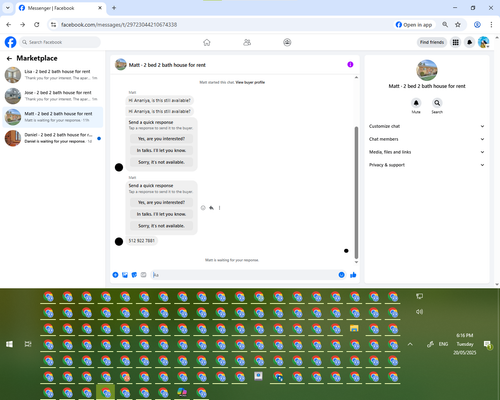The image size is (500, 400).
Task: Expand the Chat members section
Action: 426,139
